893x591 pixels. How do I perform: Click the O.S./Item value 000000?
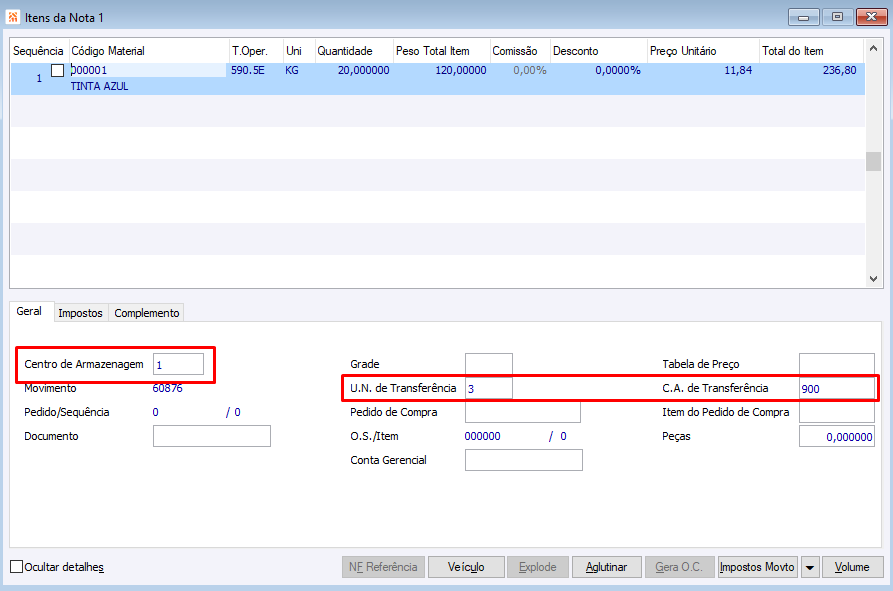[482, 436]
